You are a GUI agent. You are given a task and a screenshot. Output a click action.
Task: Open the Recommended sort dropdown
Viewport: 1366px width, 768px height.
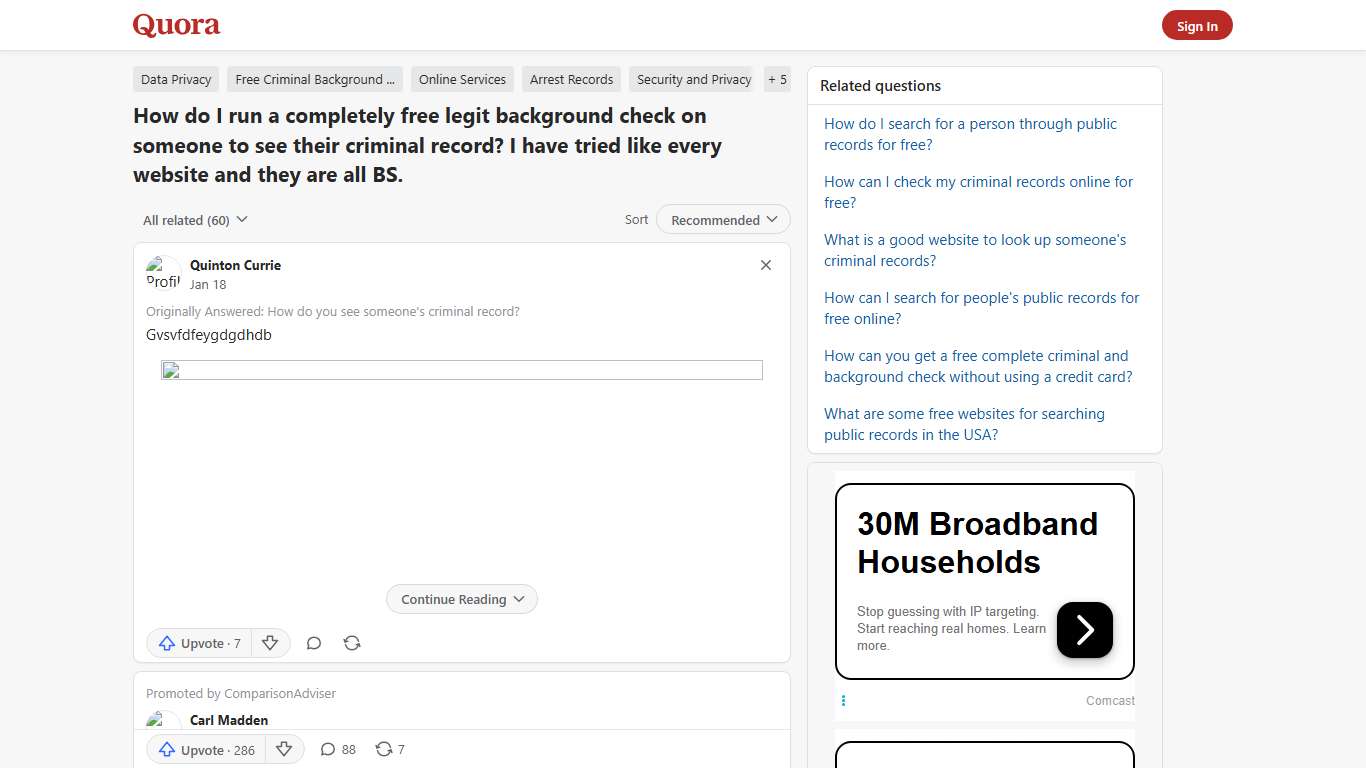pyautogui.click(x=723, y=220)
